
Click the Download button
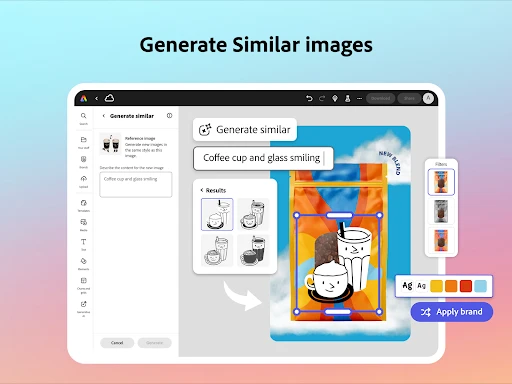(380, 98)
